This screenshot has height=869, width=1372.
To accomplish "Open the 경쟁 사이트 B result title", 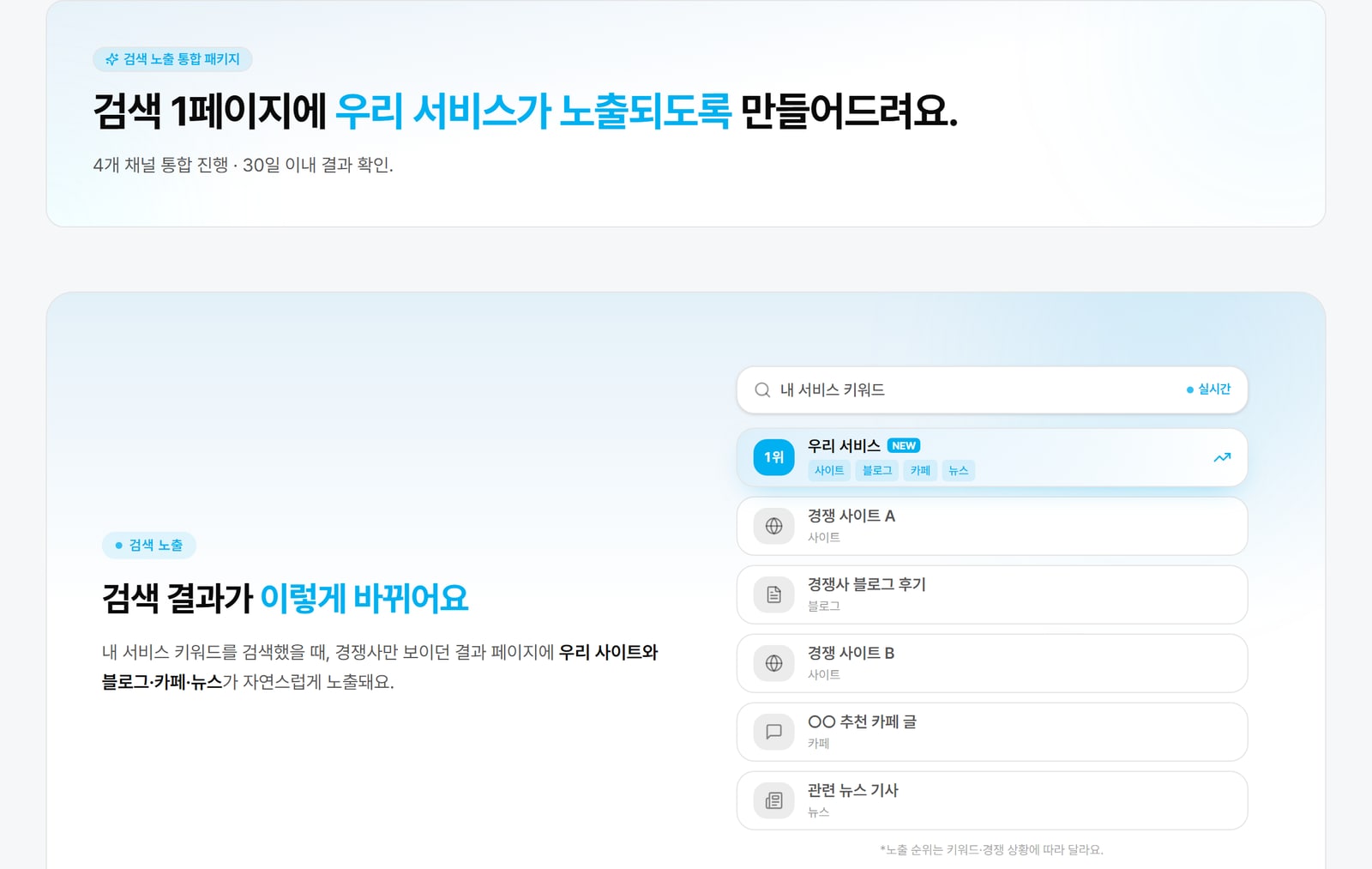I will pos(851,653).
